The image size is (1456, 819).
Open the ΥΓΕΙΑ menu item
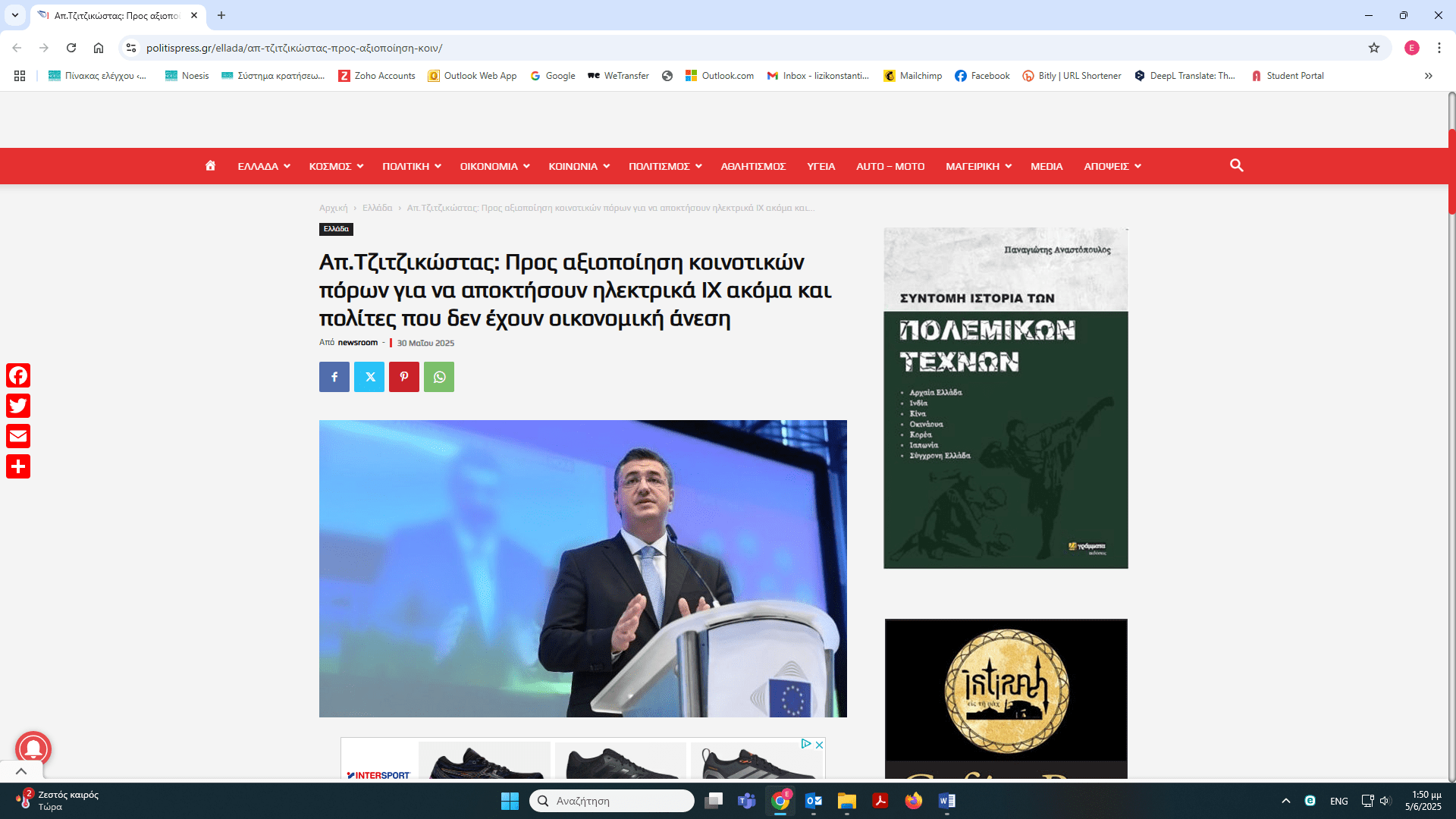pos(821,166)
